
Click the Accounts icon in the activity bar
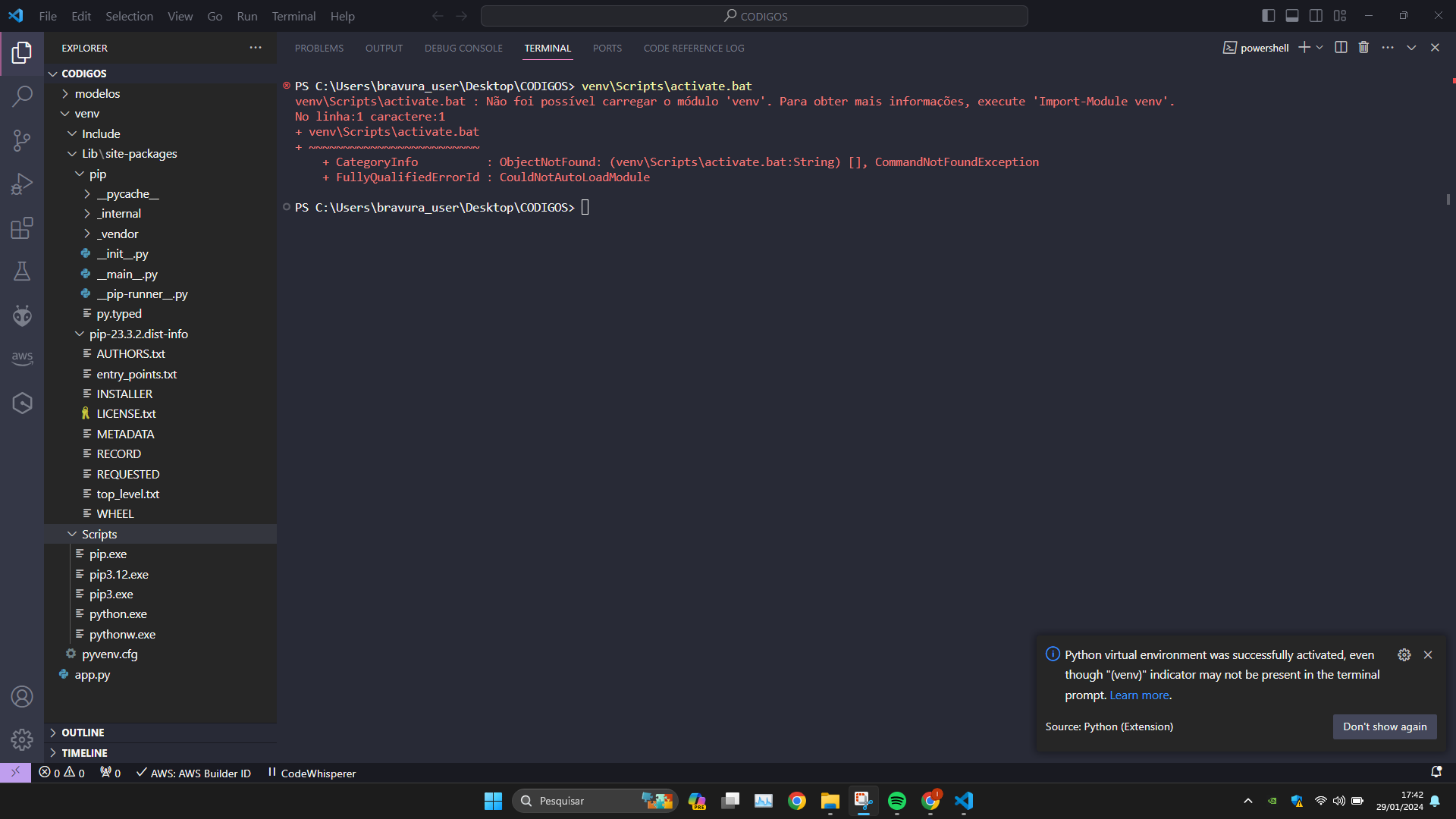click(22, 696)
